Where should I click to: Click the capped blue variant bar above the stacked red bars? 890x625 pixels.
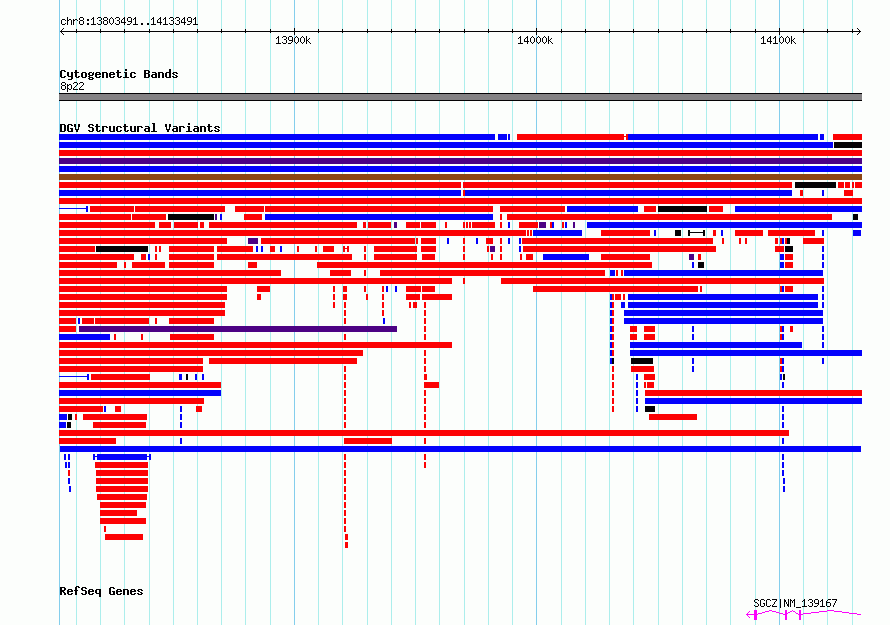(122, 457)
